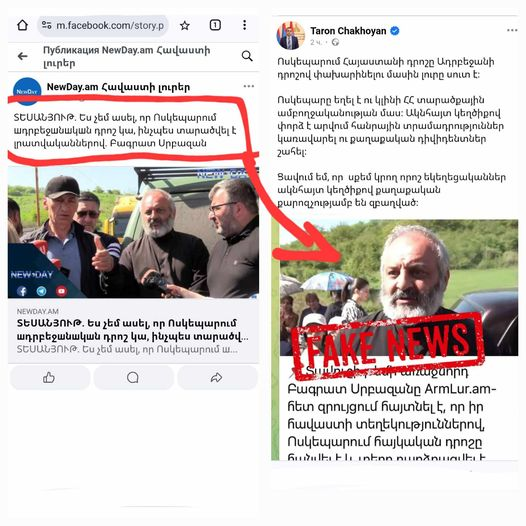Tap the browser home icon
Viewport: 526px width, 526px height.
click(22, 25)
